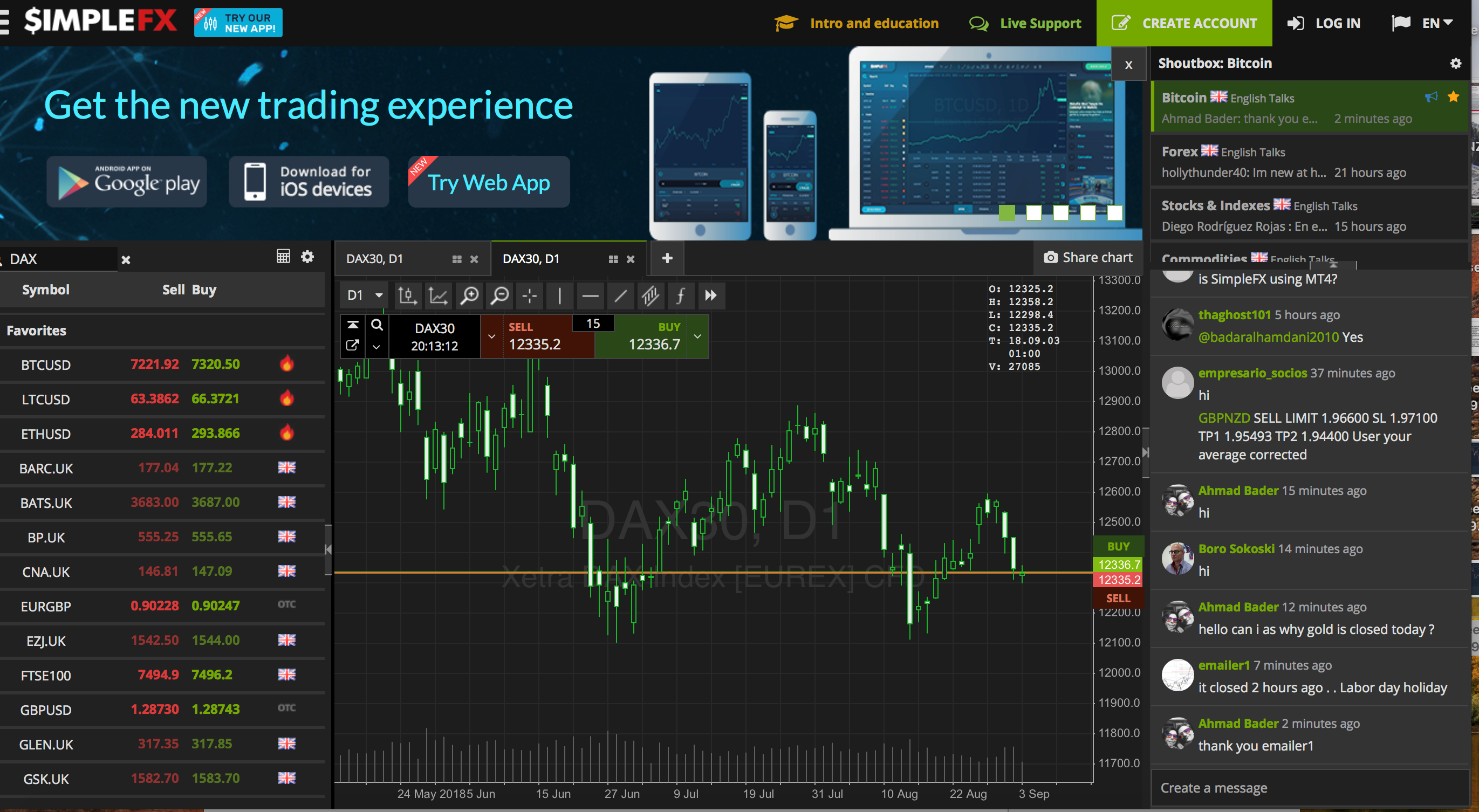Pop out chart in new window
The width and height of the screenshot is (1479, 812).
coord(353,346)
